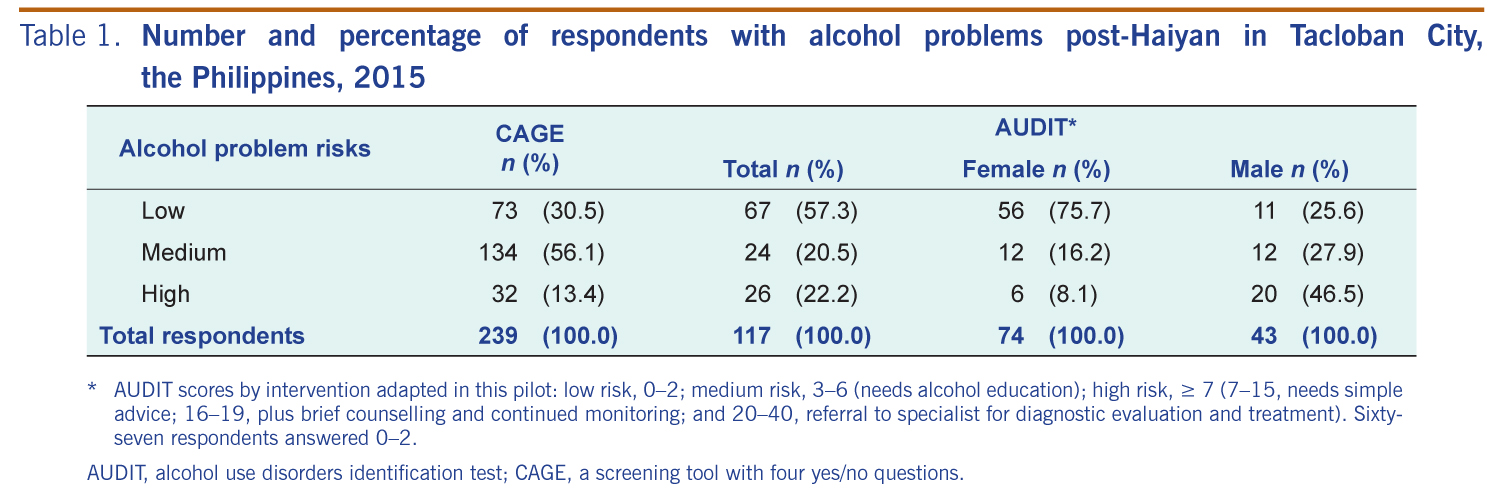Viewport: 1500px width, 495px height.
Task: Click the female low percentage (75.7)
Action: click(x=1080, y=211)
